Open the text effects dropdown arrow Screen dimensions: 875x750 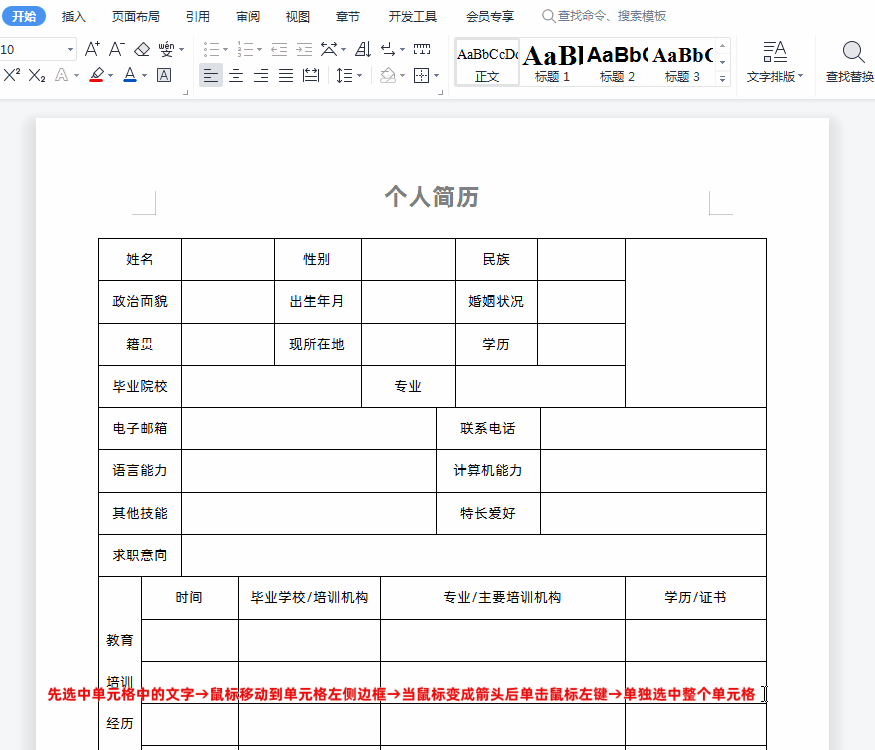pyautogui.click(x=76, y=75)
